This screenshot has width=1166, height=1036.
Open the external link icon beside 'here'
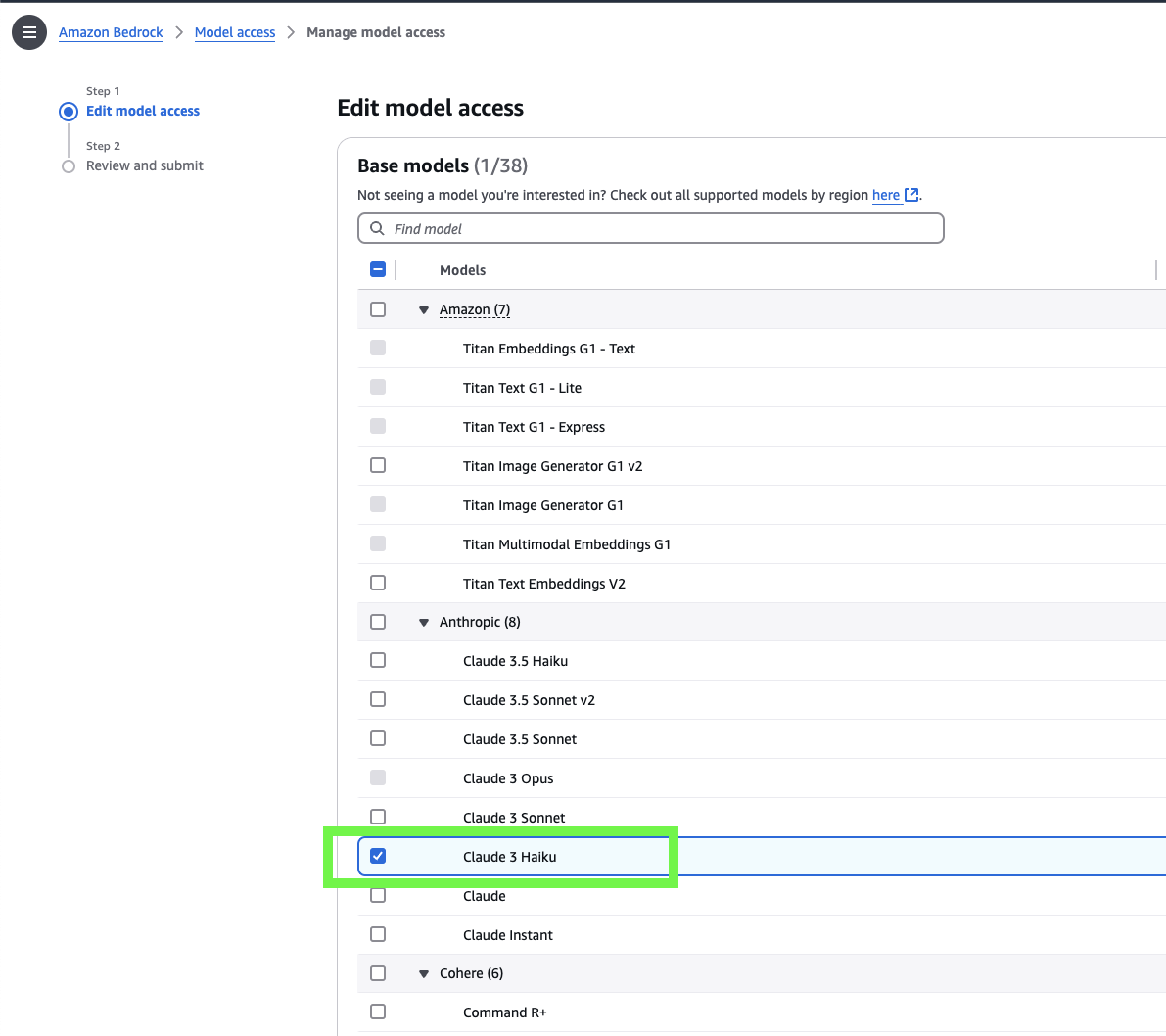(x=910, y=195)
